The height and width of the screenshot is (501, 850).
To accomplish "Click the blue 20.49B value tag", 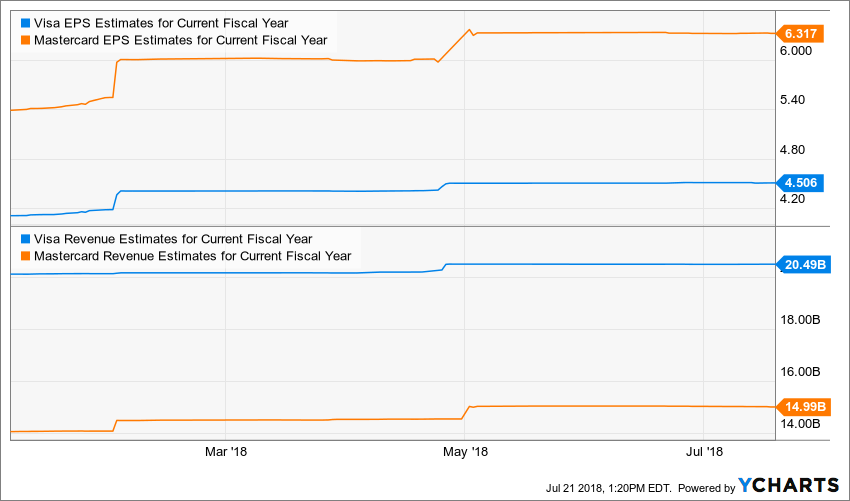I will pos(804,264).
